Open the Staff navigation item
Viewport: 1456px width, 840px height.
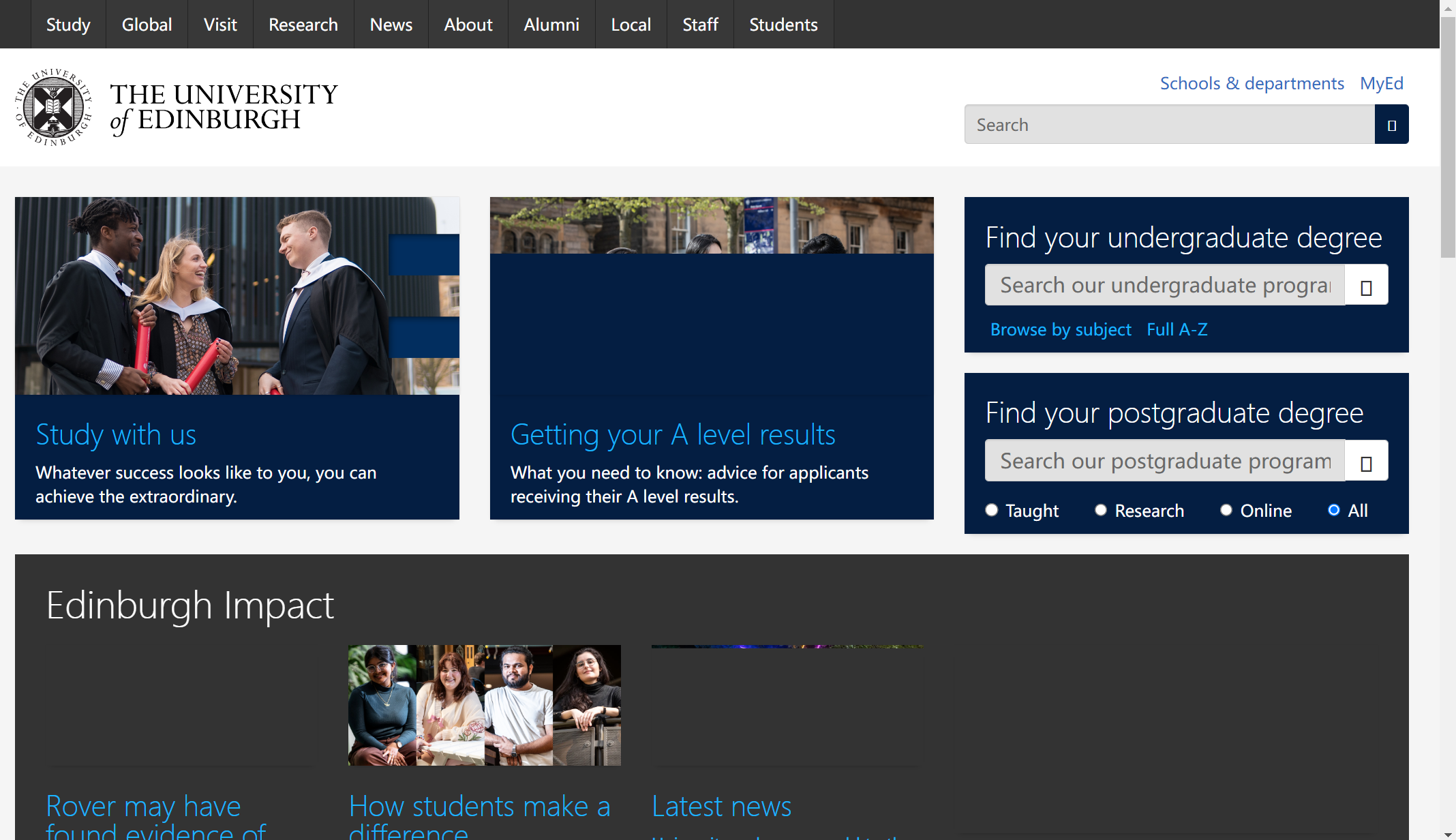(700, 25)
